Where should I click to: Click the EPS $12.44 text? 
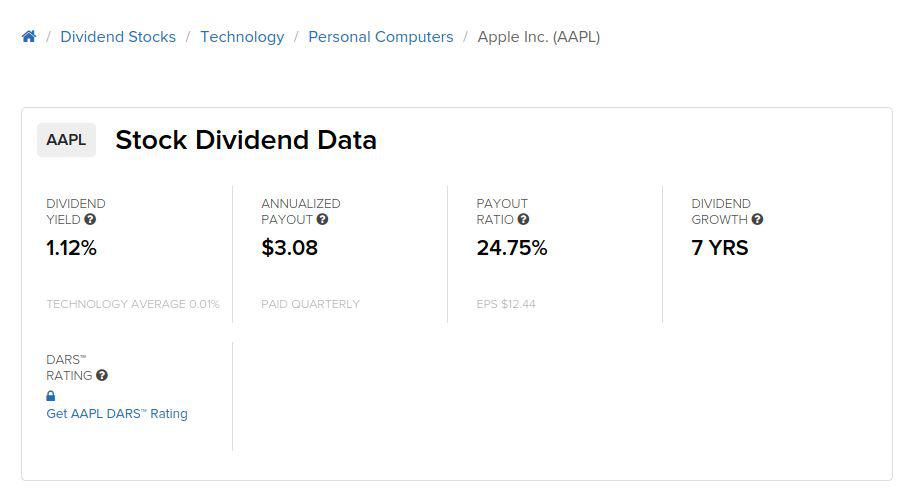pyautogui.click(x=506, y=304)
